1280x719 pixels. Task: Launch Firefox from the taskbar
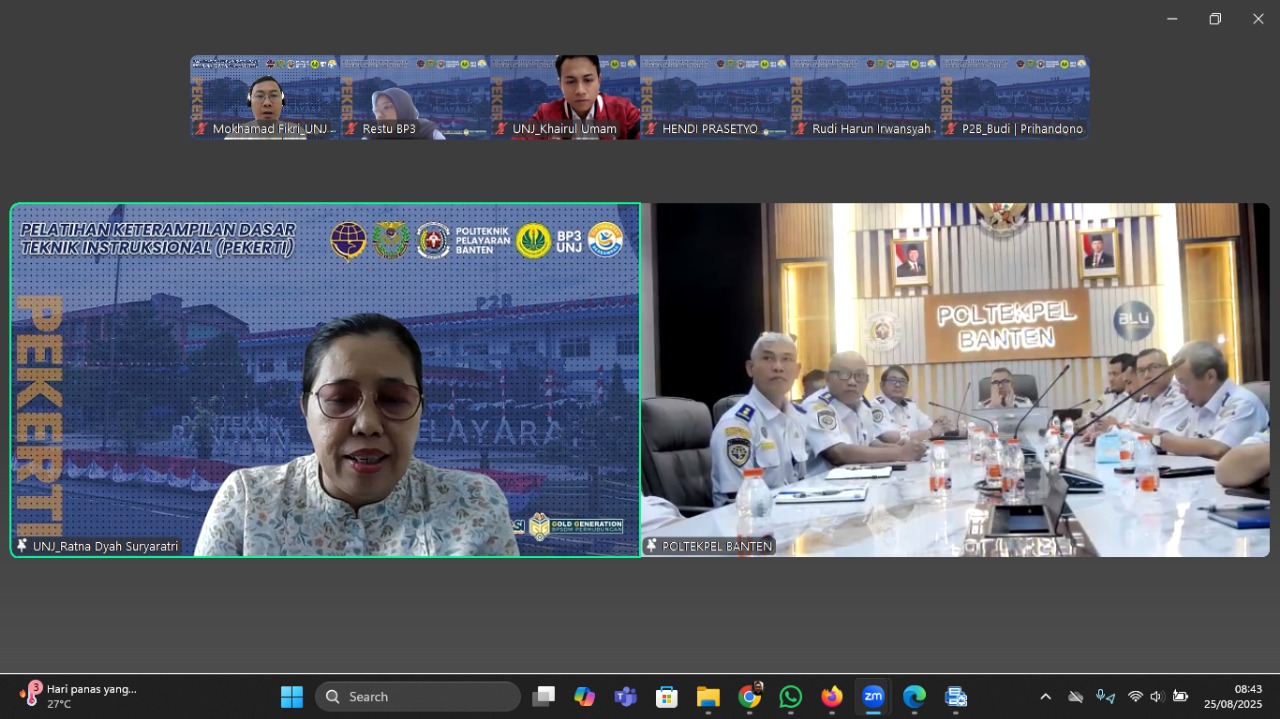(x=832, y=697)
